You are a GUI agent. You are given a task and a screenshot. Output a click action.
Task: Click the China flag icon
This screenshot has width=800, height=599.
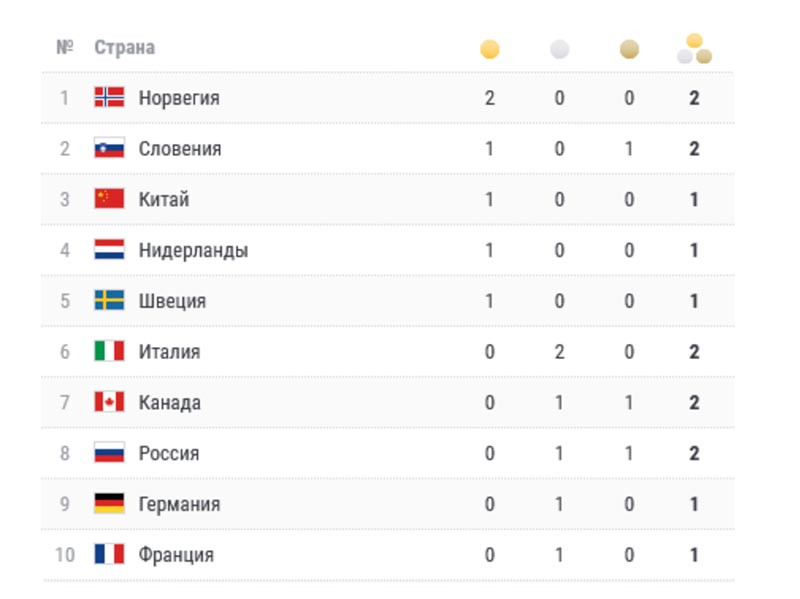click(x=109, y=199)
